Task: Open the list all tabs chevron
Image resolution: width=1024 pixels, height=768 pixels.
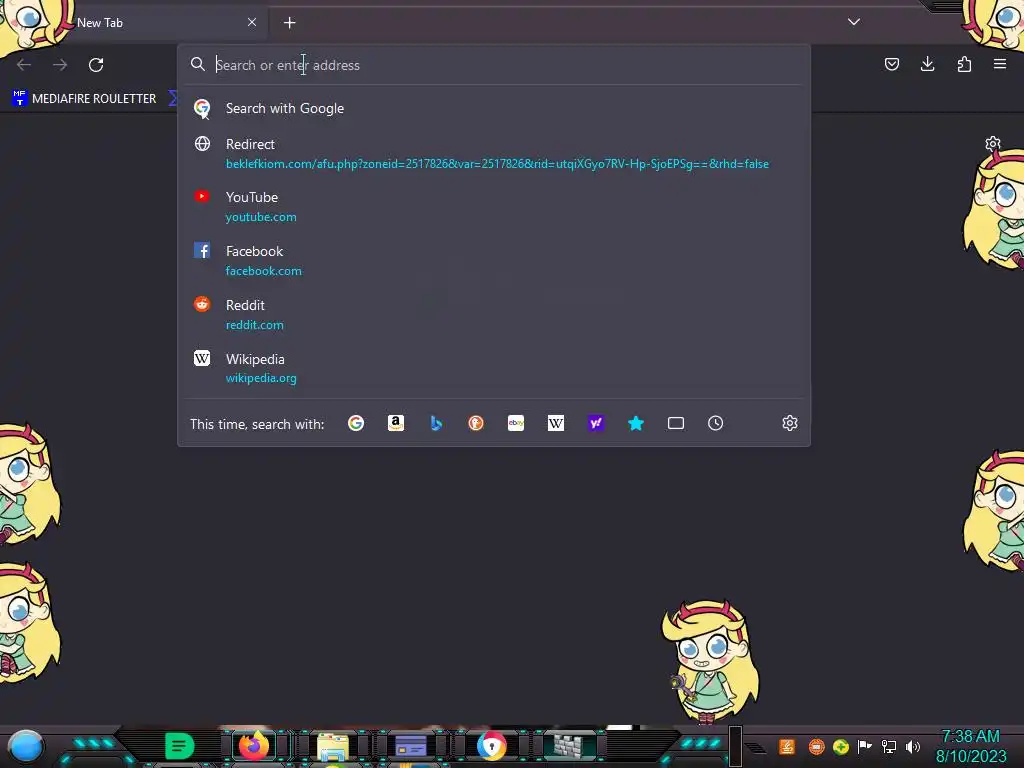Action: pyautogui.click(x=854, y=22)
